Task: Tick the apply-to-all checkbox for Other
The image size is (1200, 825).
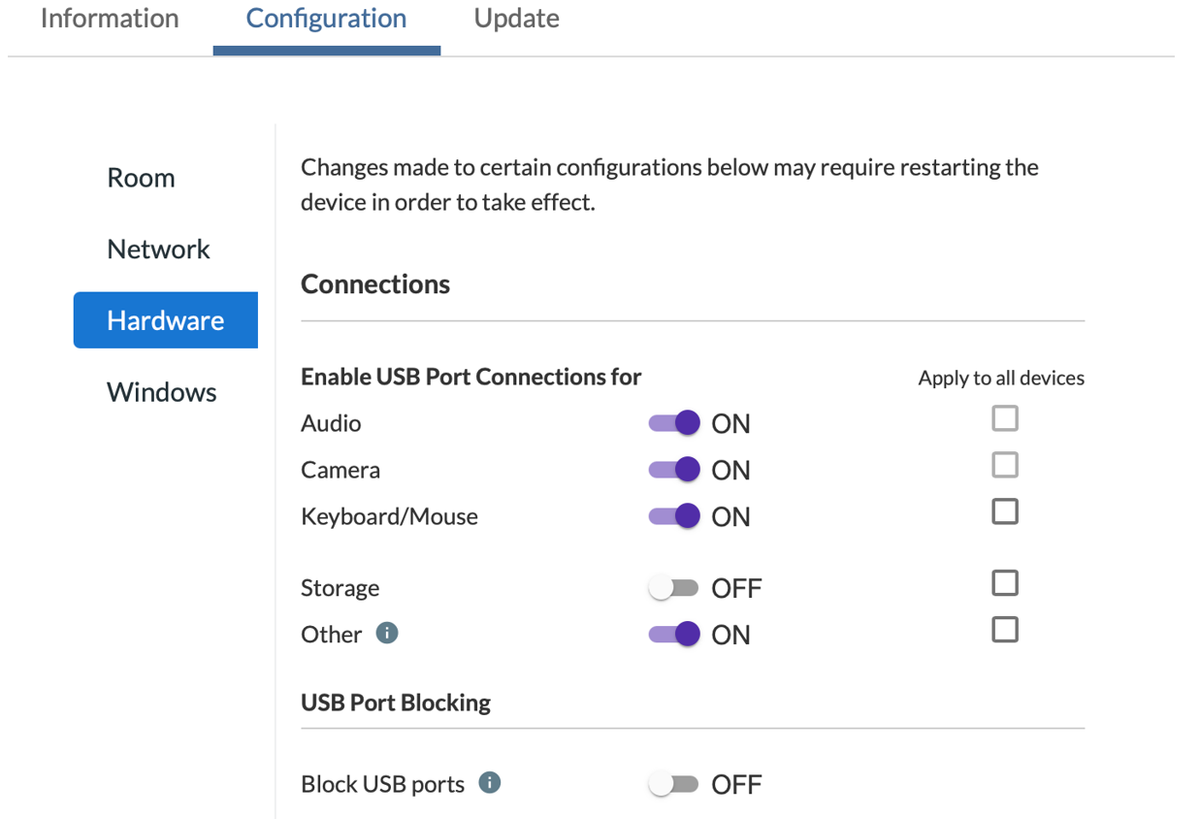Action: point(1005,629)
